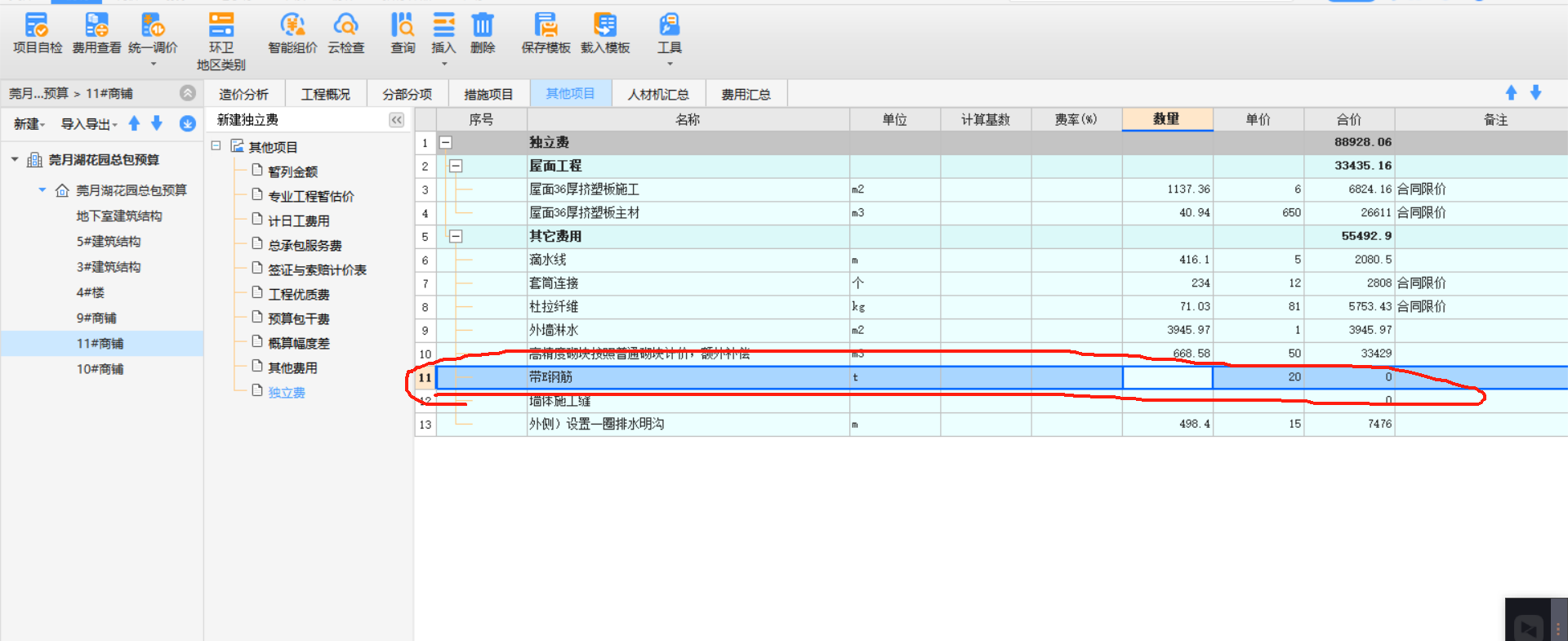Open 专业工程暂估价 in the tree
This screenshot has height=641, width=1568.
311,196
